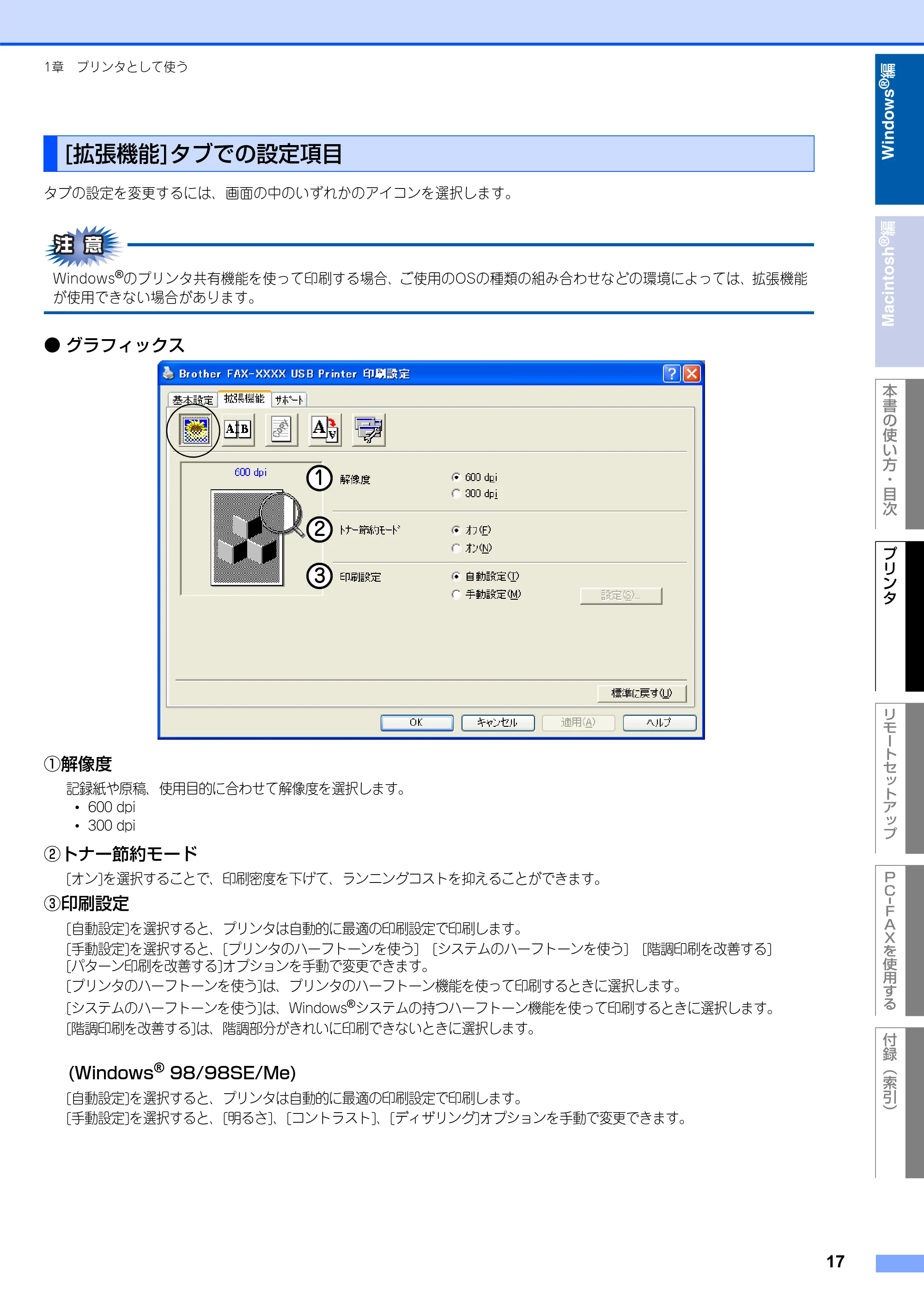Click the print preview thumbnail image
The height and width of the screenshot is (1308, 924).
[248, 537]
